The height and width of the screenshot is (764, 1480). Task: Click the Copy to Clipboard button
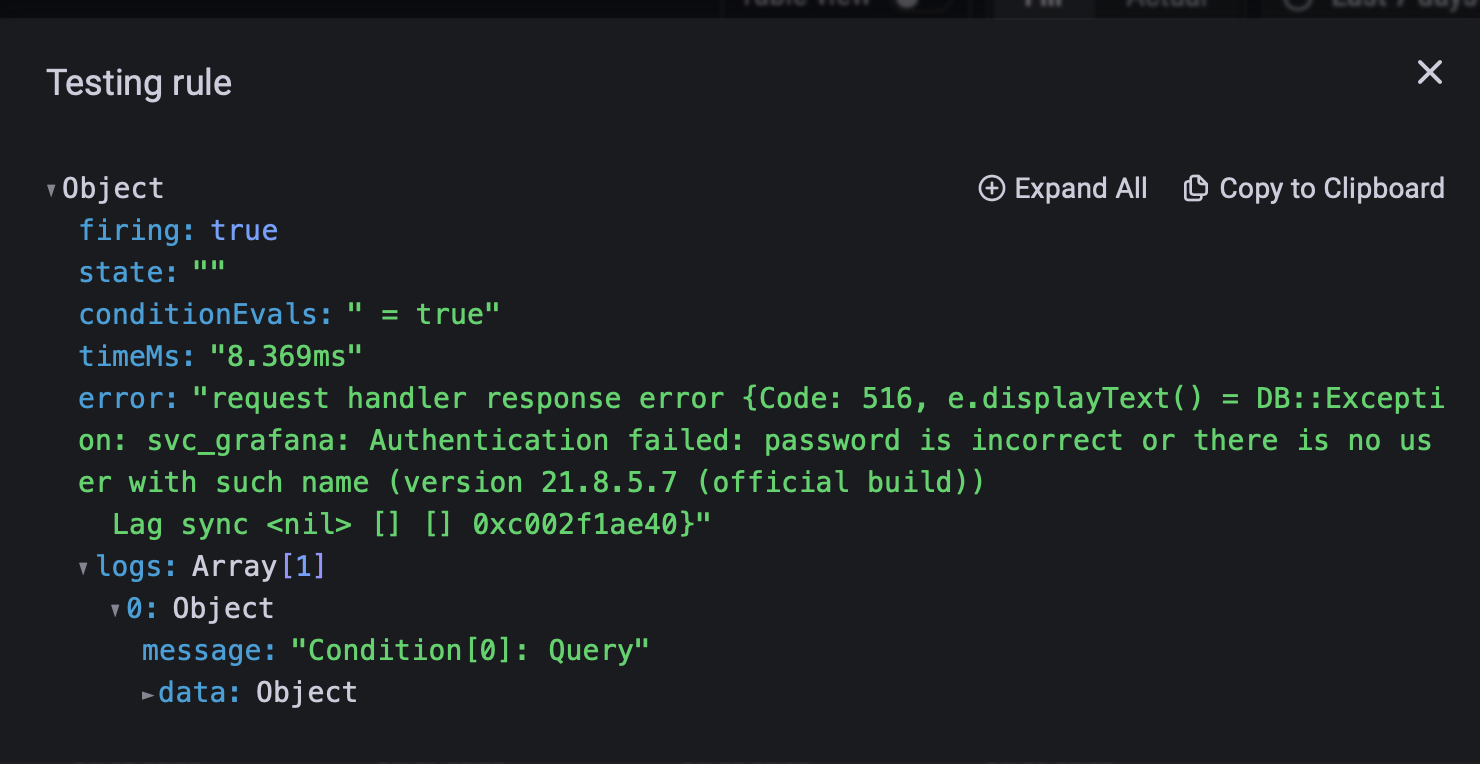point(1314,188)
